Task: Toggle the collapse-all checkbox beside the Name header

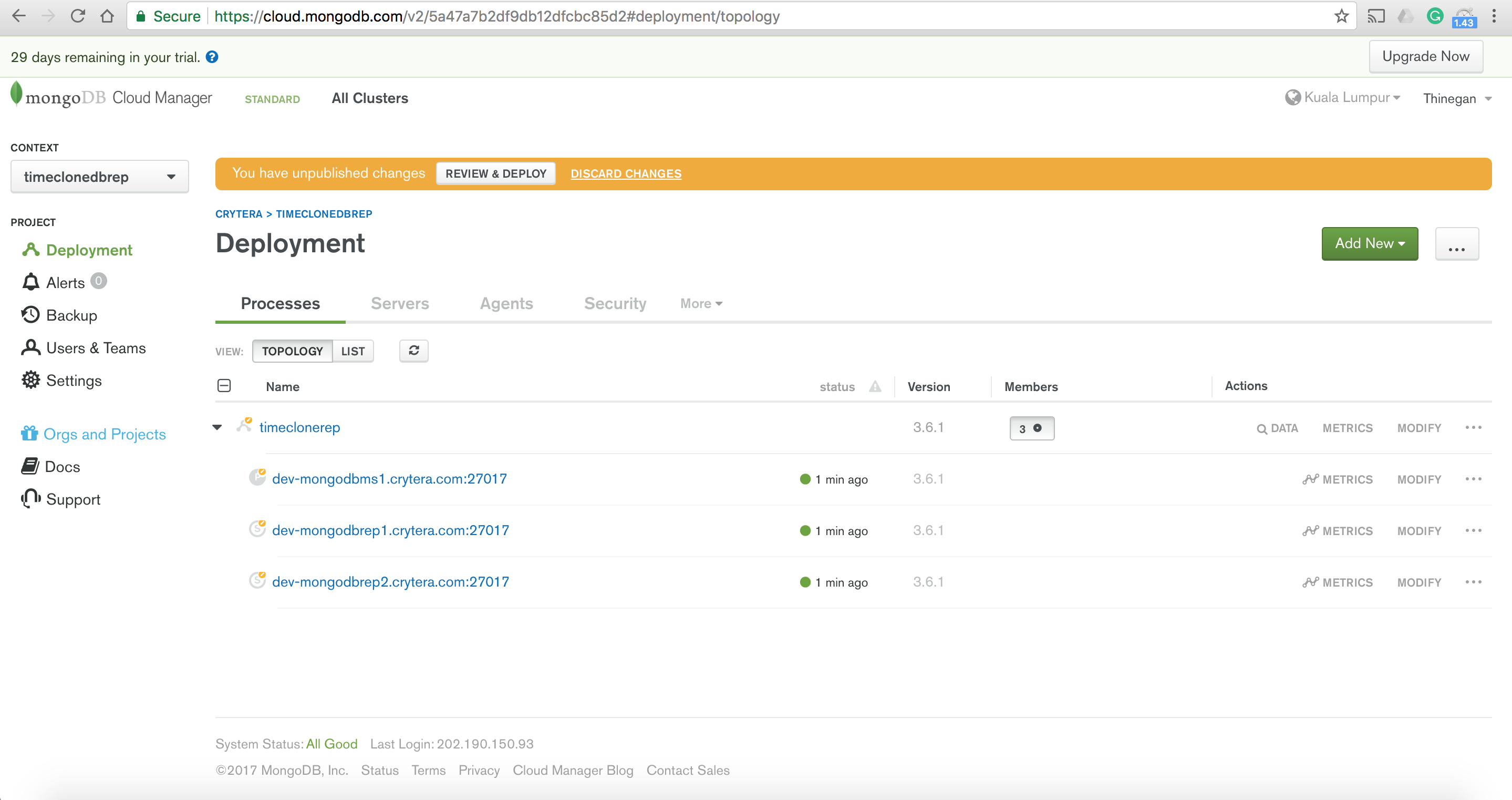Action: click(x=224, y=386)
